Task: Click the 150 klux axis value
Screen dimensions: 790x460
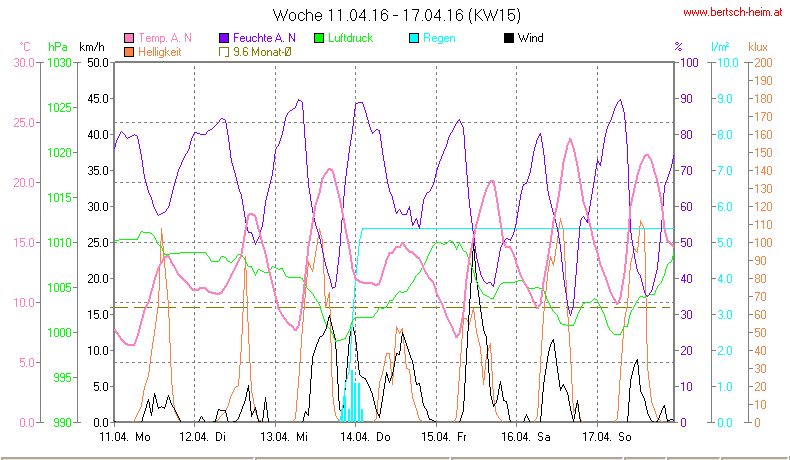Action: pyautogui.click(x=763, y=153)
